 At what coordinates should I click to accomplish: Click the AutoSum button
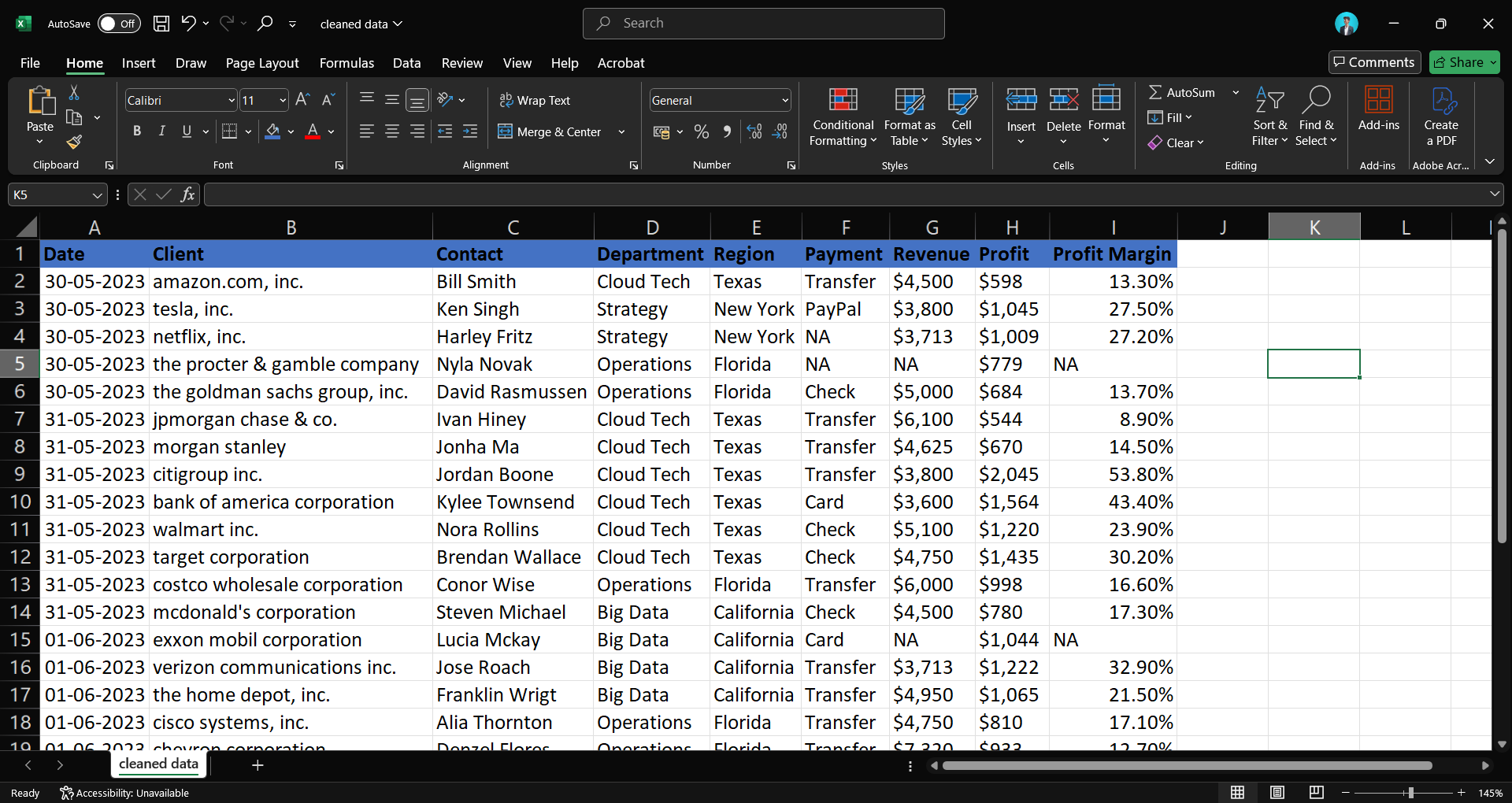click(x=1181, y=92)
